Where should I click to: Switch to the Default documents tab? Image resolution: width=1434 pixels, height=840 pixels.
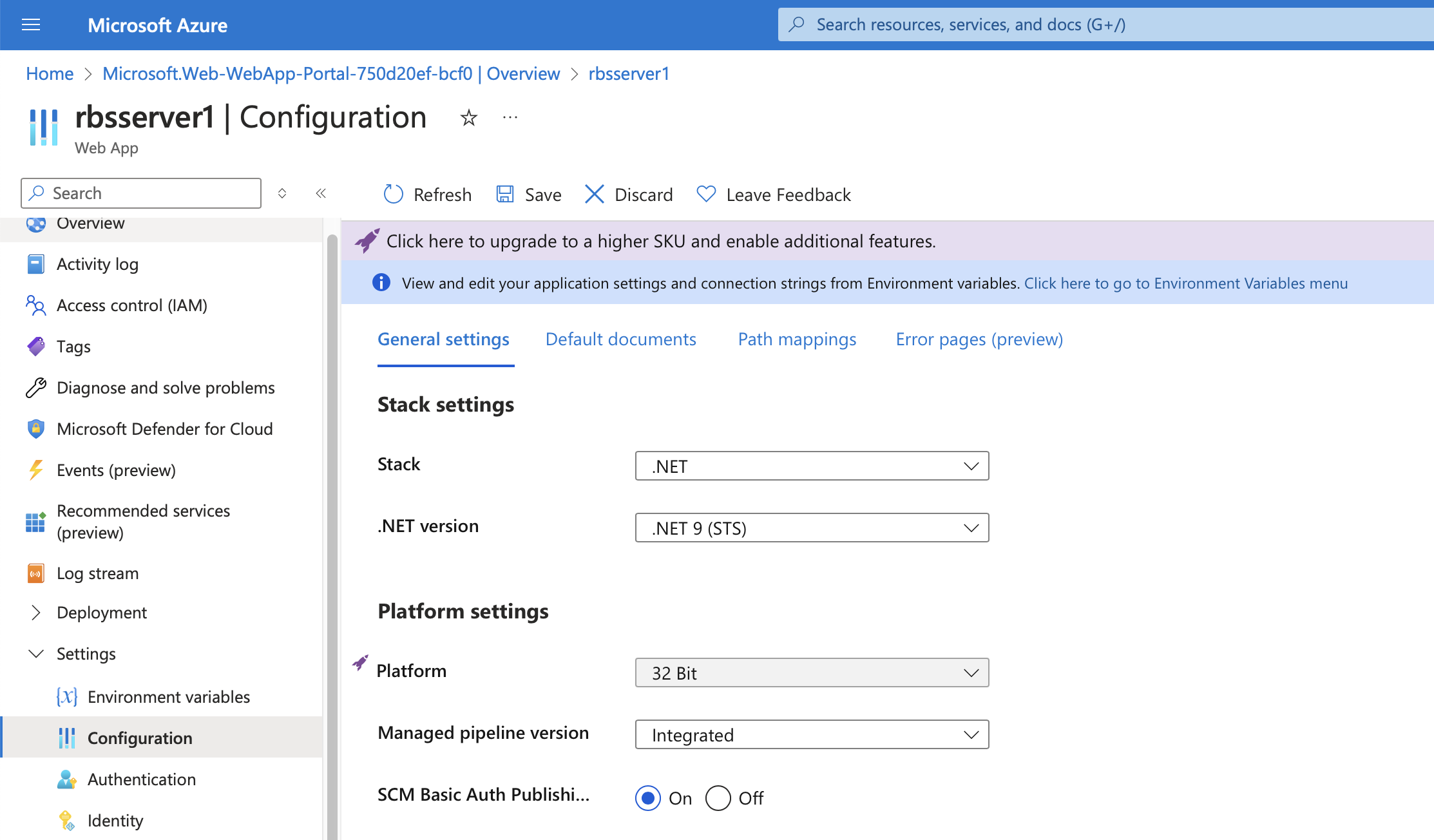click(x=621, y=339)
